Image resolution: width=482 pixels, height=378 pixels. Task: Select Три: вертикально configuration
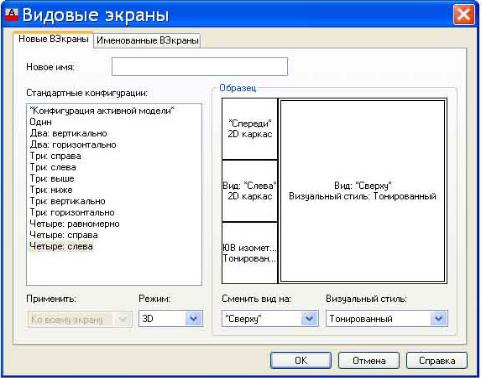point(68,201)
